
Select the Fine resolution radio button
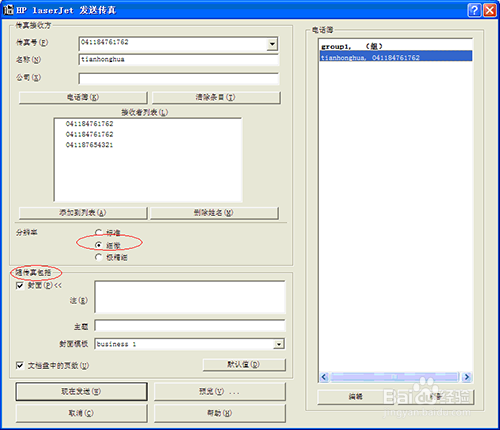(98, 245)
